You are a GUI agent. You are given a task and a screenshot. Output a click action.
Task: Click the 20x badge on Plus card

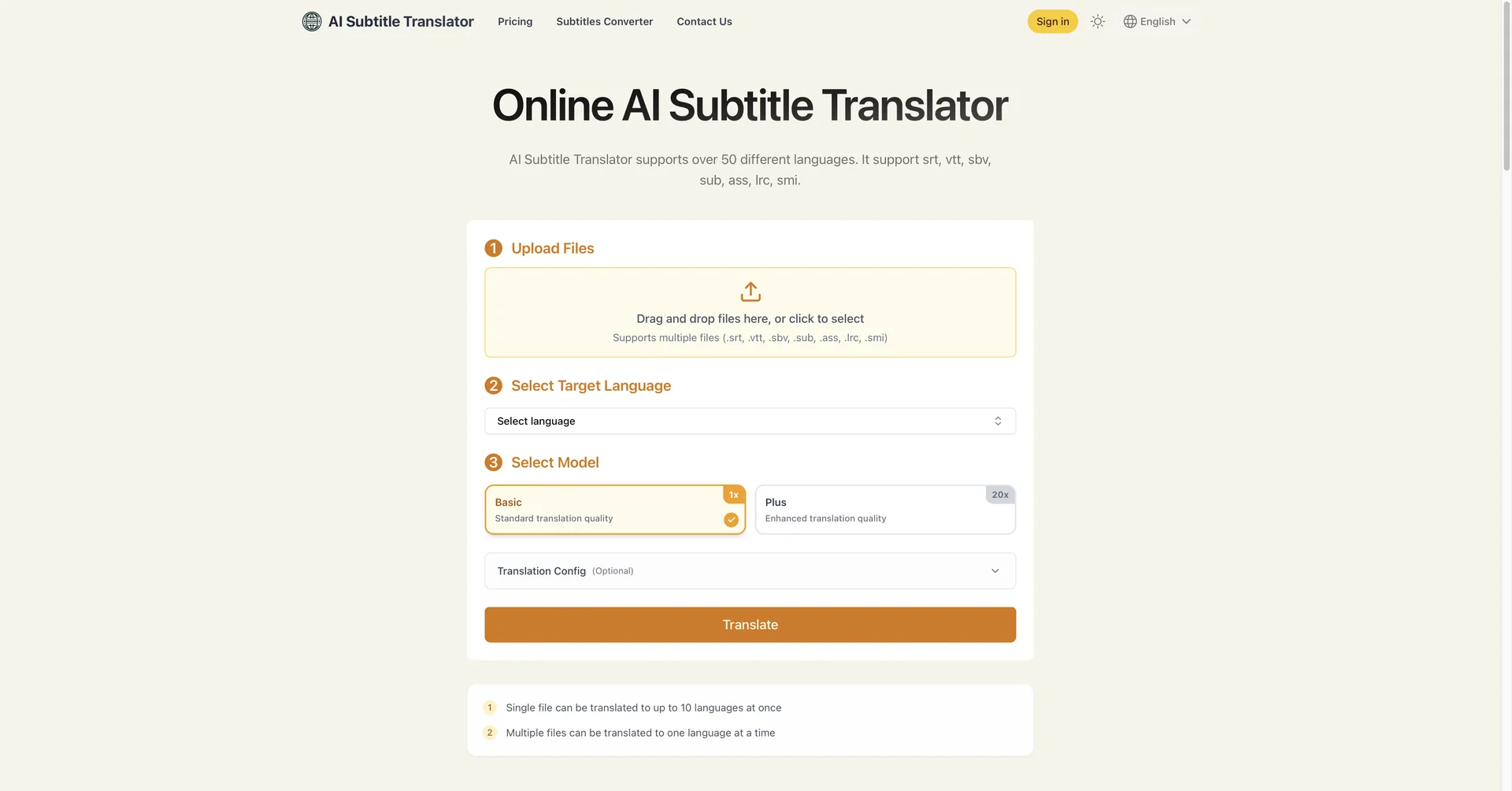tap(999, 495)
